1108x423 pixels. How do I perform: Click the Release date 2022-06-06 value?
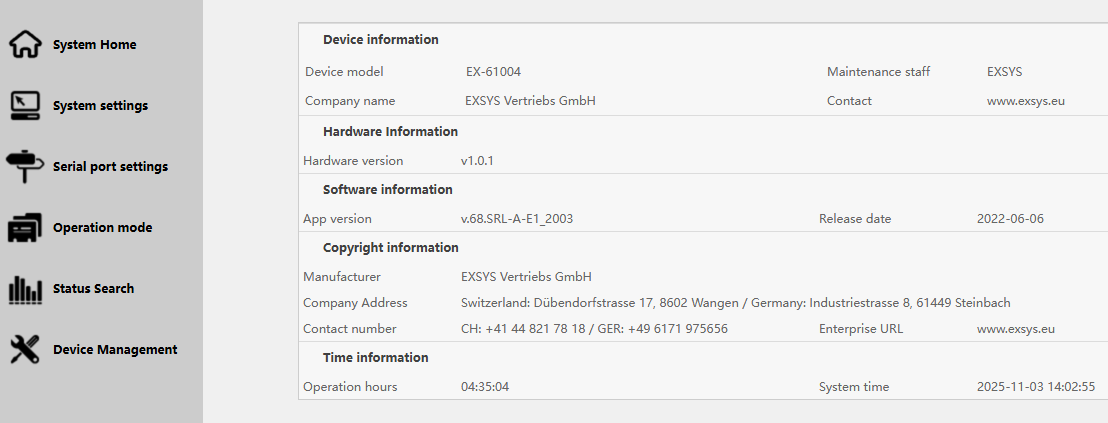click(1010, 219)
